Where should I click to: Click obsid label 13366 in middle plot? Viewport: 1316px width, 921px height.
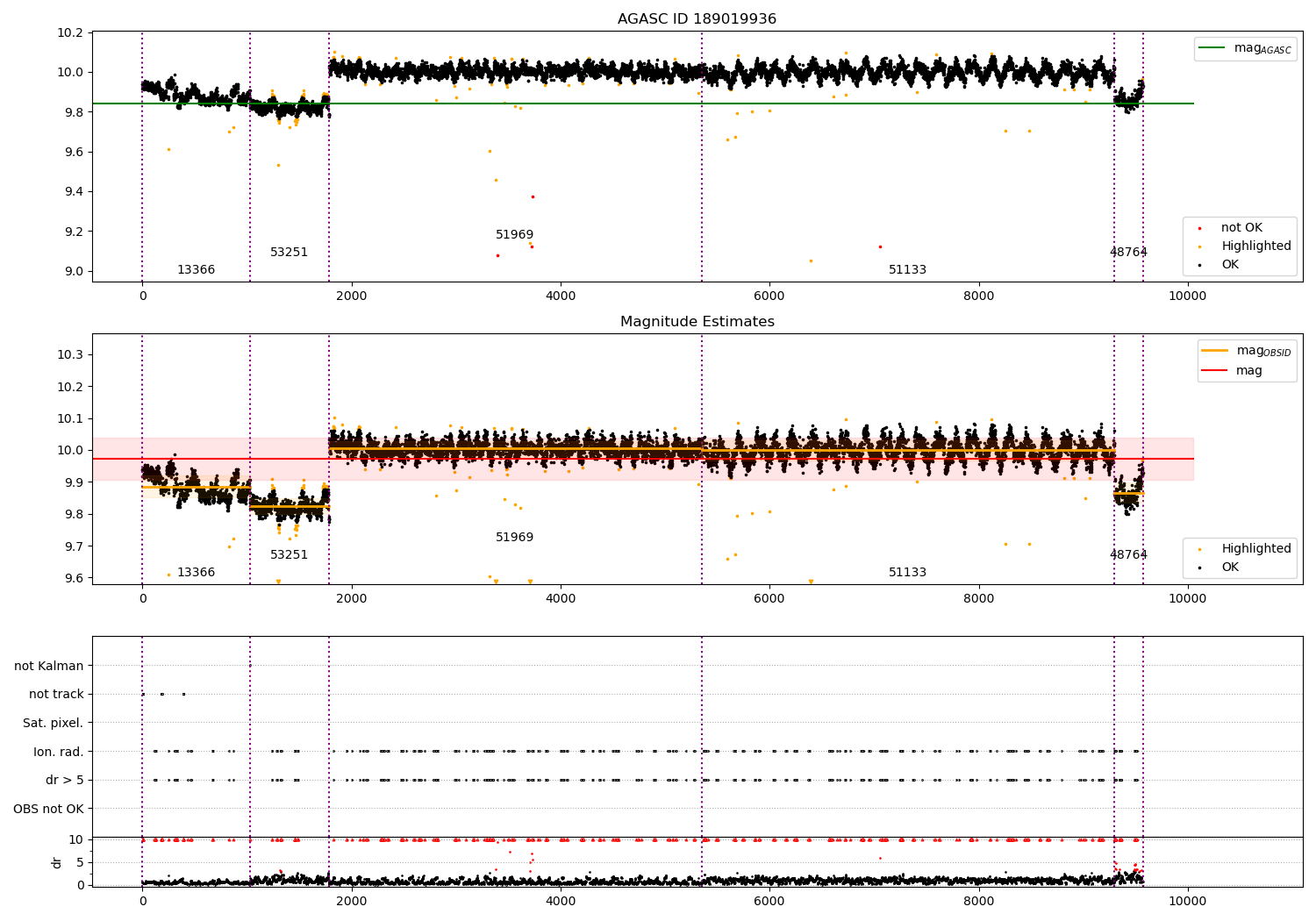tap(196, 573)
